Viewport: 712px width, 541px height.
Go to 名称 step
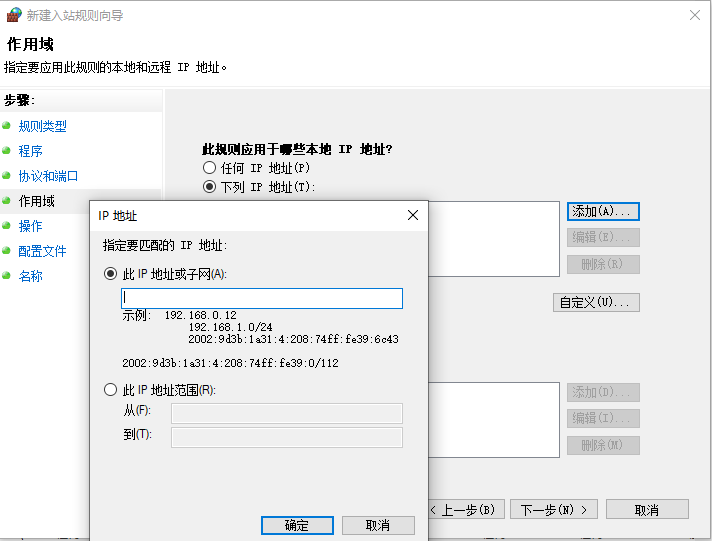click(x=30, y=276)
